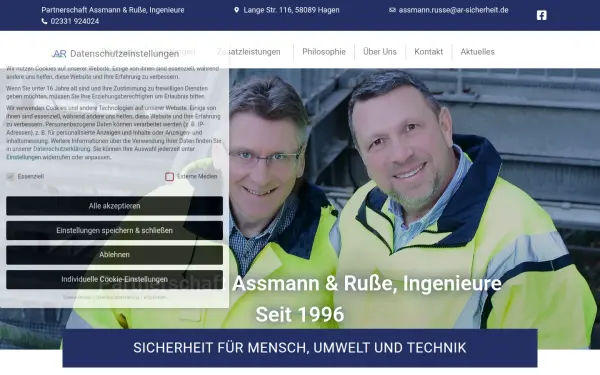Click the map pin icon beside the address
This screenshot has height=375, width=600.
click(x=236, y=10)
